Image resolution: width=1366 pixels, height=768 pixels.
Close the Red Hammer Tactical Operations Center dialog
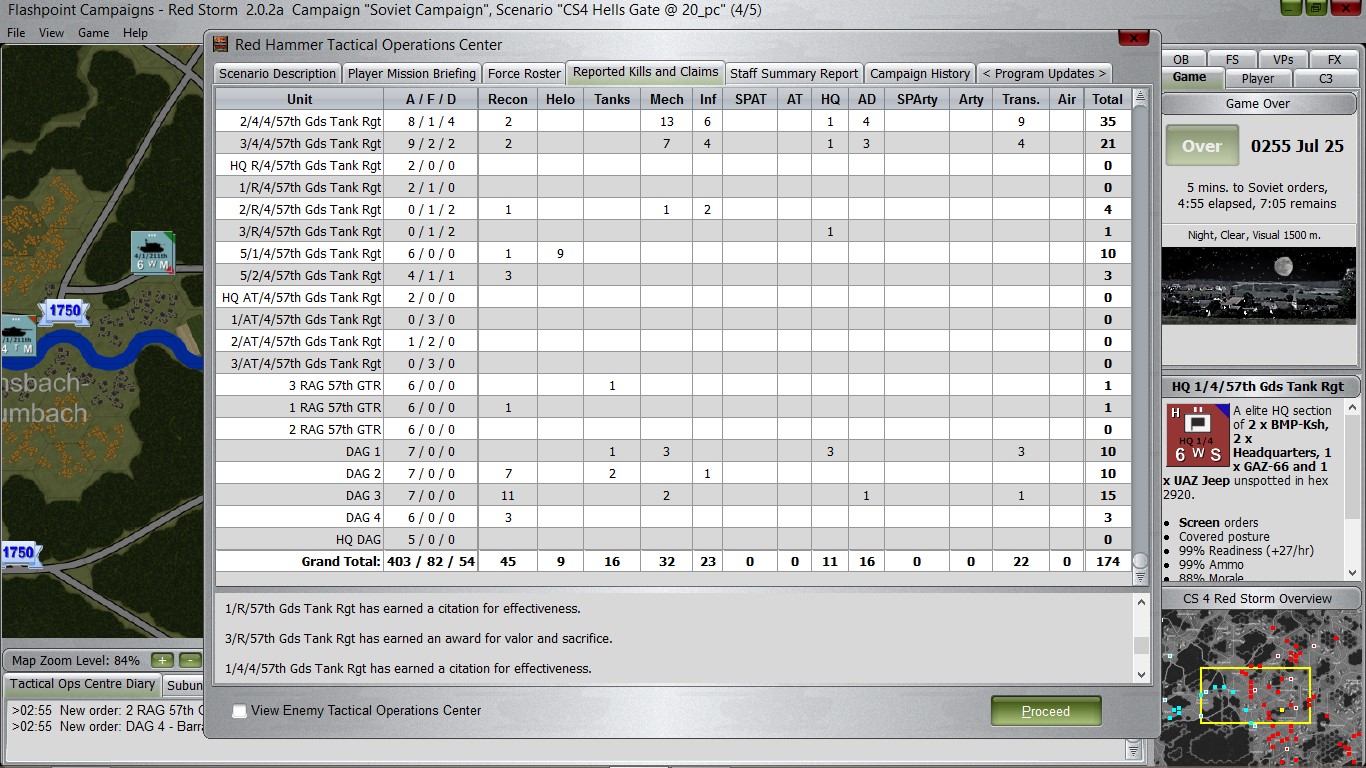tap(1133, 38)
